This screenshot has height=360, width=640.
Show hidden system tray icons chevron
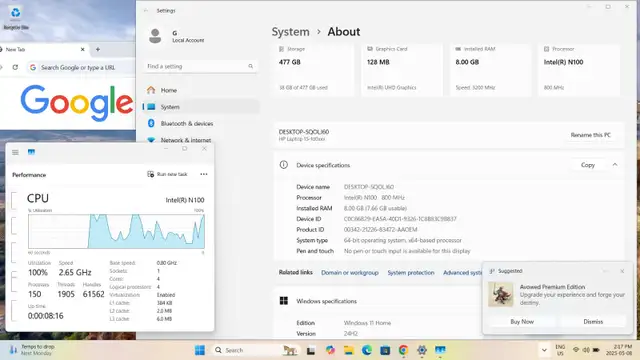[x=544, y=350]
